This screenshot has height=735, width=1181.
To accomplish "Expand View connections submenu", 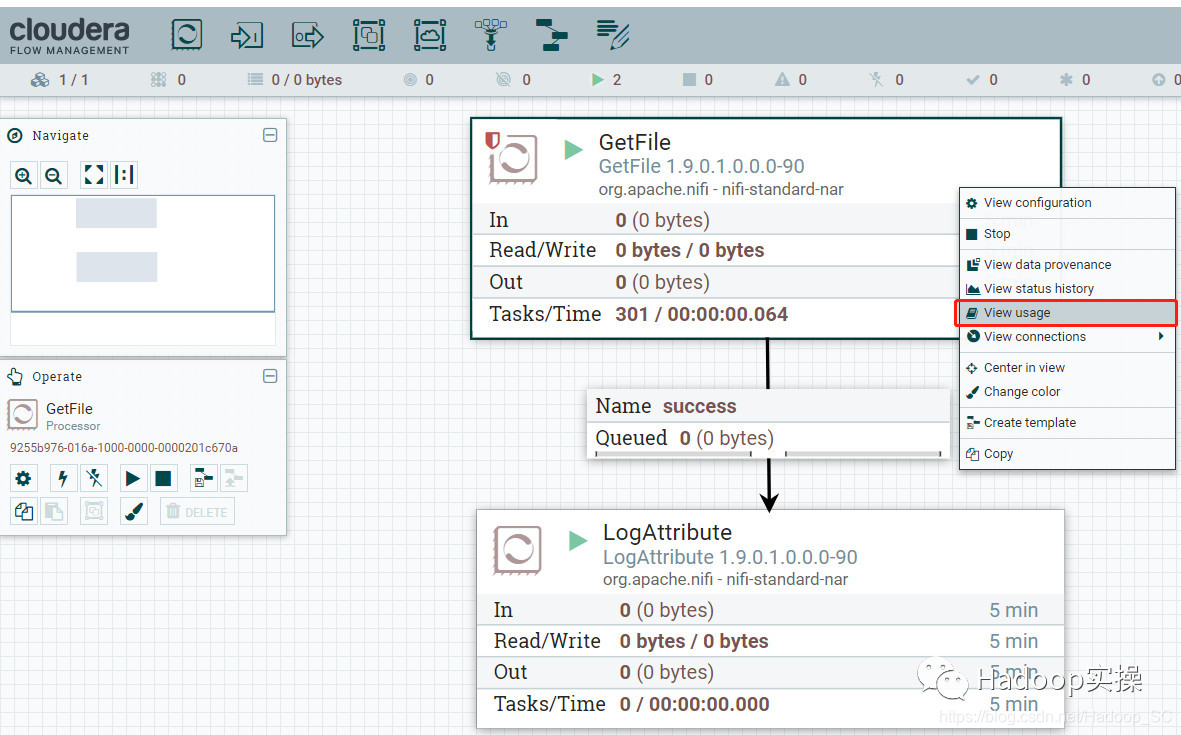I will coord(1067,337).
